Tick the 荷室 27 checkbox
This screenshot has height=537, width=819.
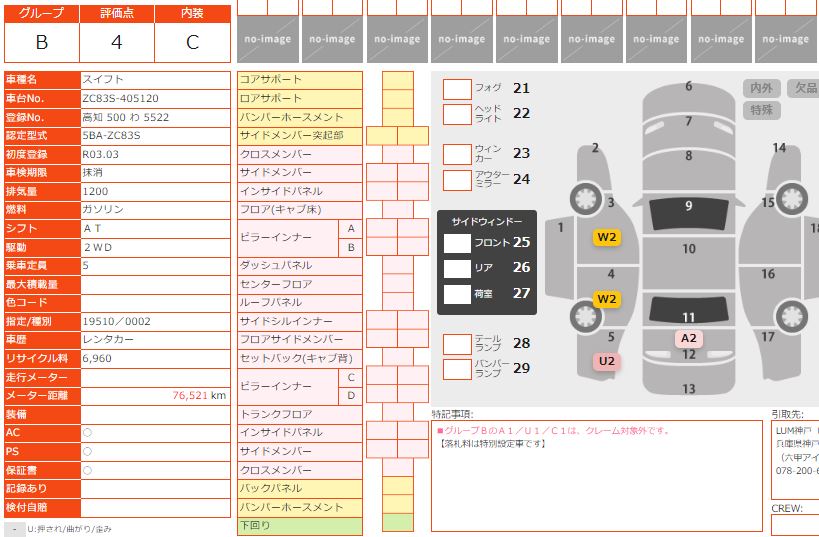(457, 294)
